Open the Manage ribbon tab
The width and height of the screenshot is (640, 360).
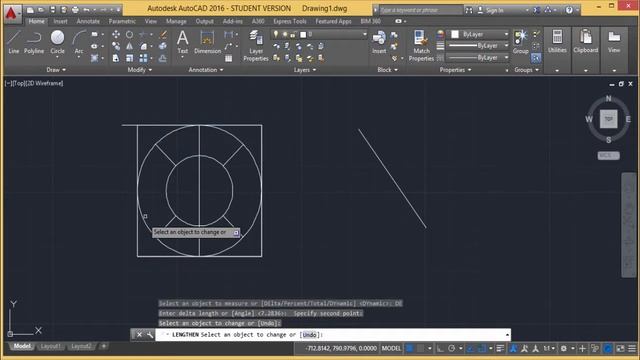point(176,21)
